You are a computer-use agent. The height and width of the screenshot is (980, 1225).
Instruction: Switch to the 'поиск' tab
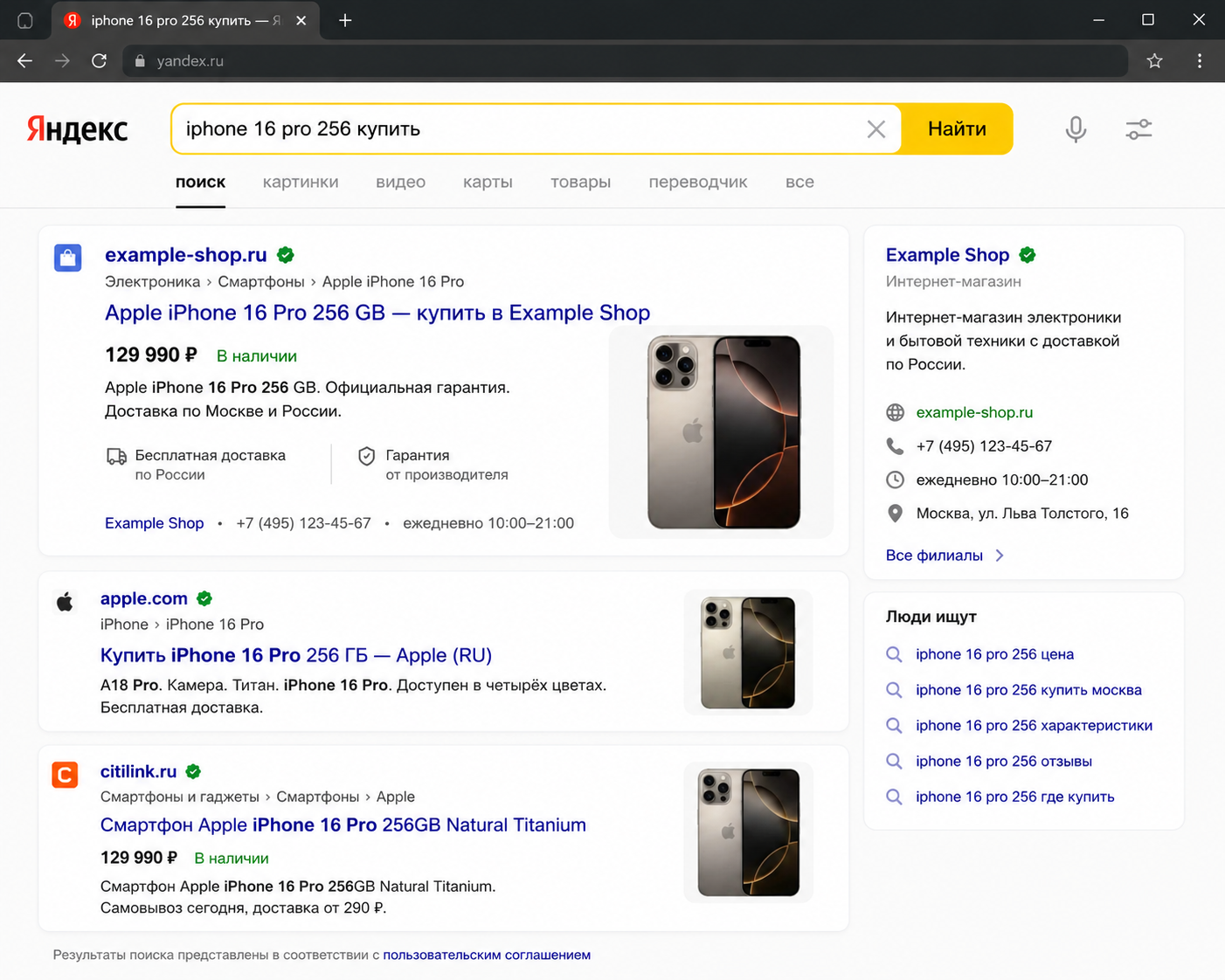[x=200, y=183]
